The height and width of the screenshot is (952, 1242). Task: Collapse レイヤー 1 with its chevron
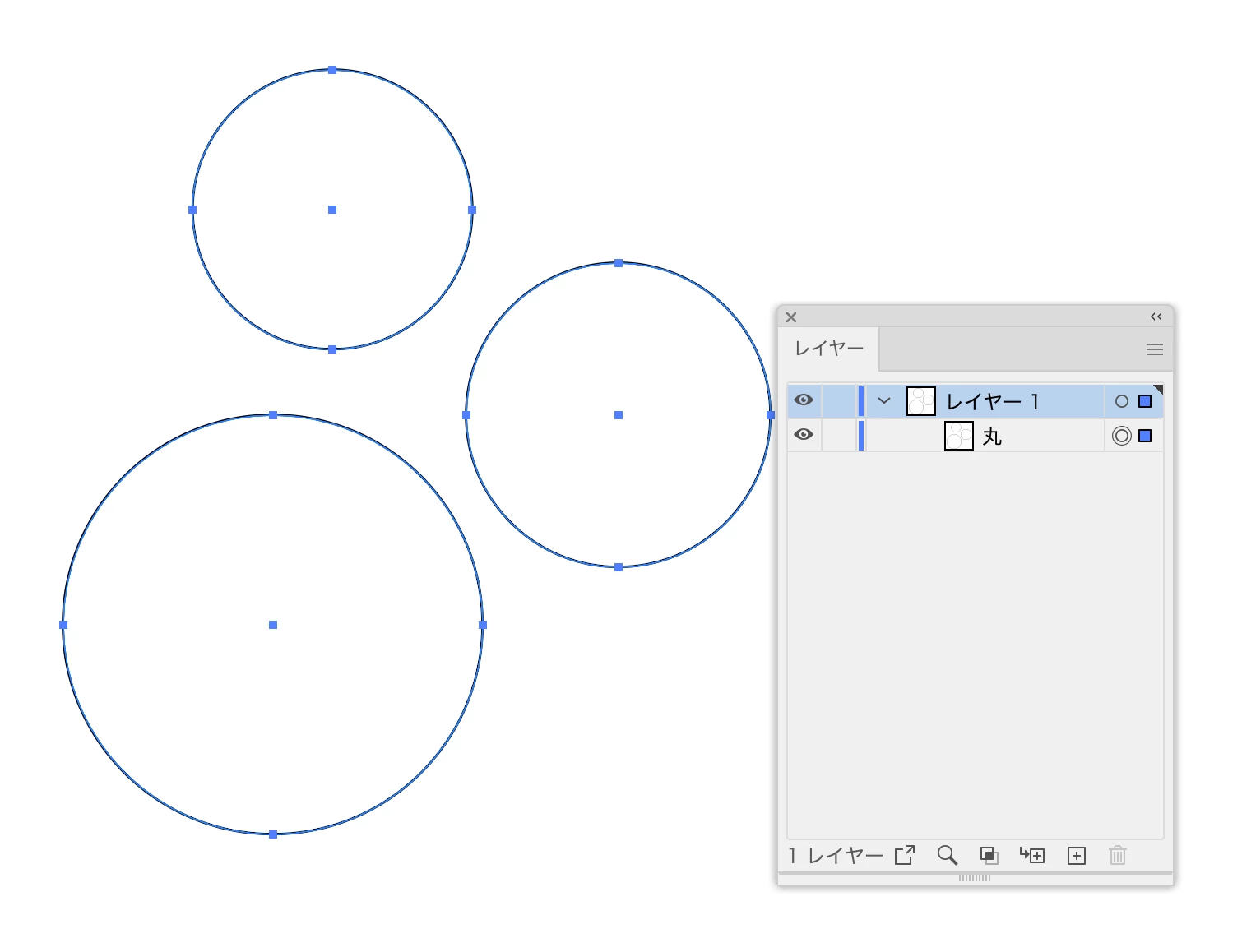884,401
